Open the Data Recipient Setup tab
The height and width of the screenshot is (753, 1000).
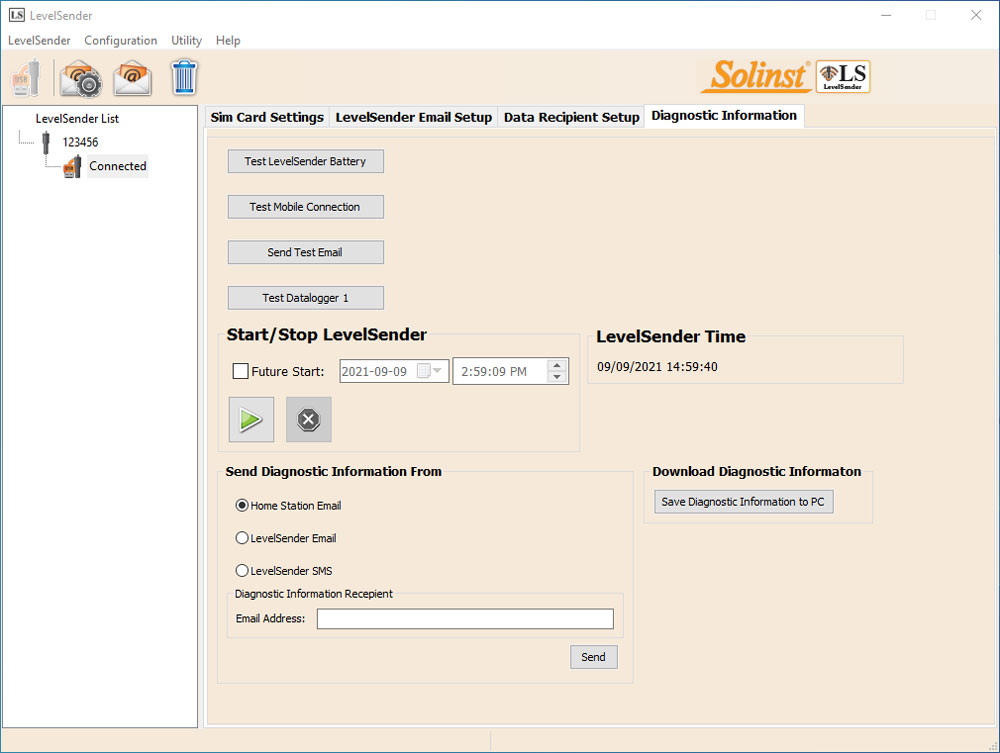pyautogui.click(x=571, y=116)
